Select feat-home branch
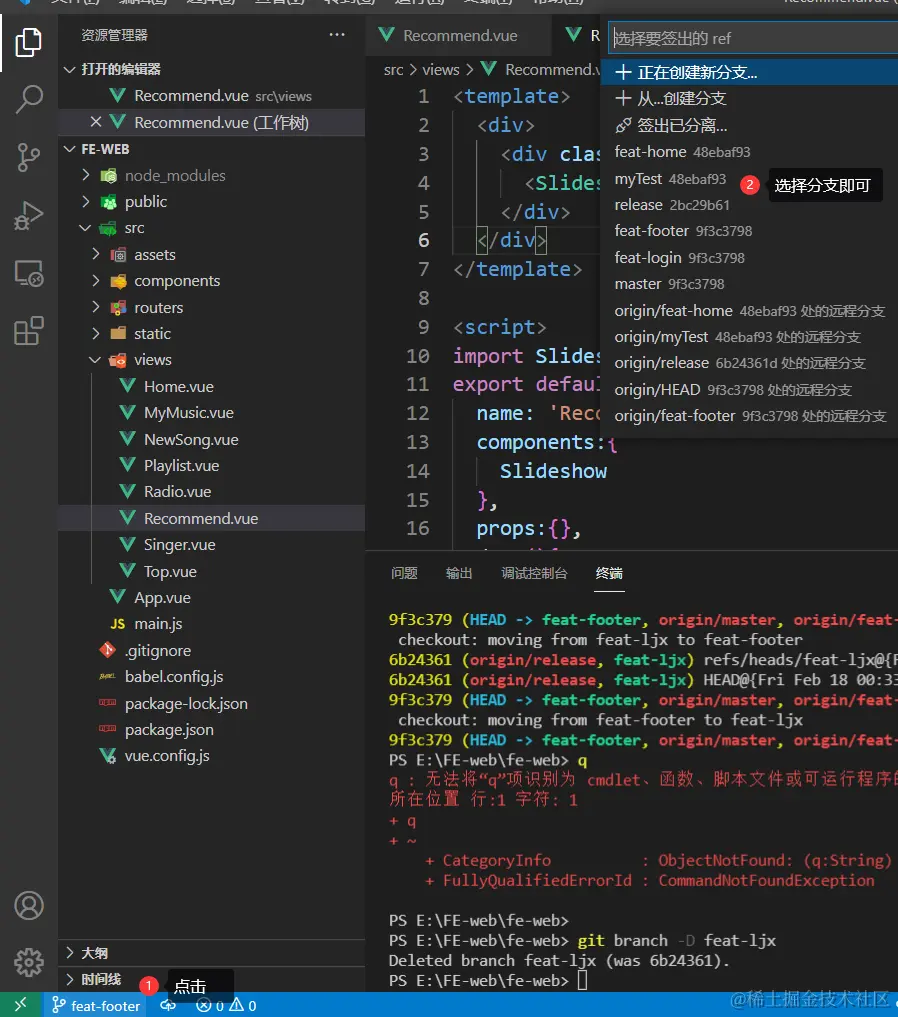Image resolution: width=898 pixels, height=1017 pixels. point(750,152)
